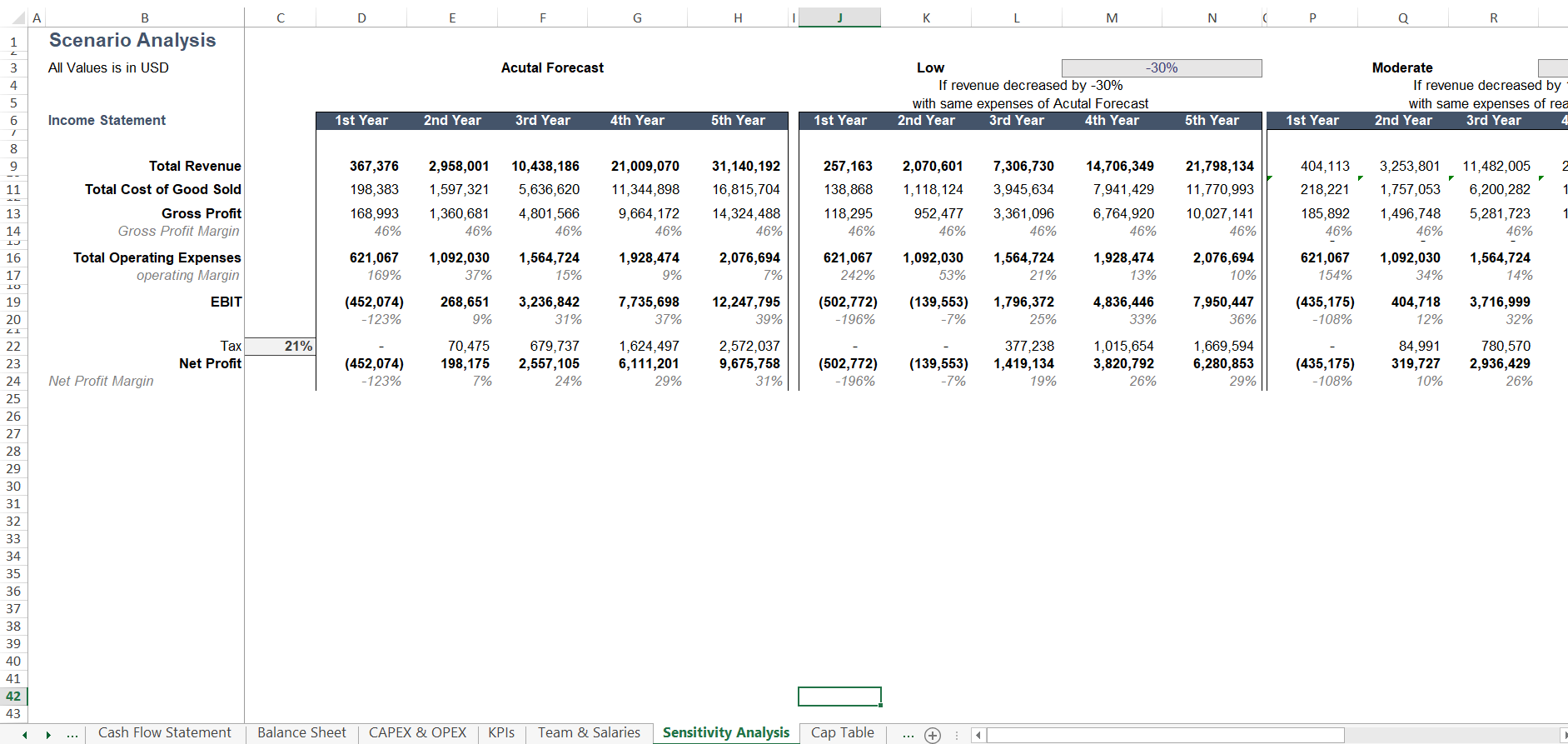Click net profit value 9,675,758
The height and width of the screenshot is (744, 1568).
click(x=749, y=363)
